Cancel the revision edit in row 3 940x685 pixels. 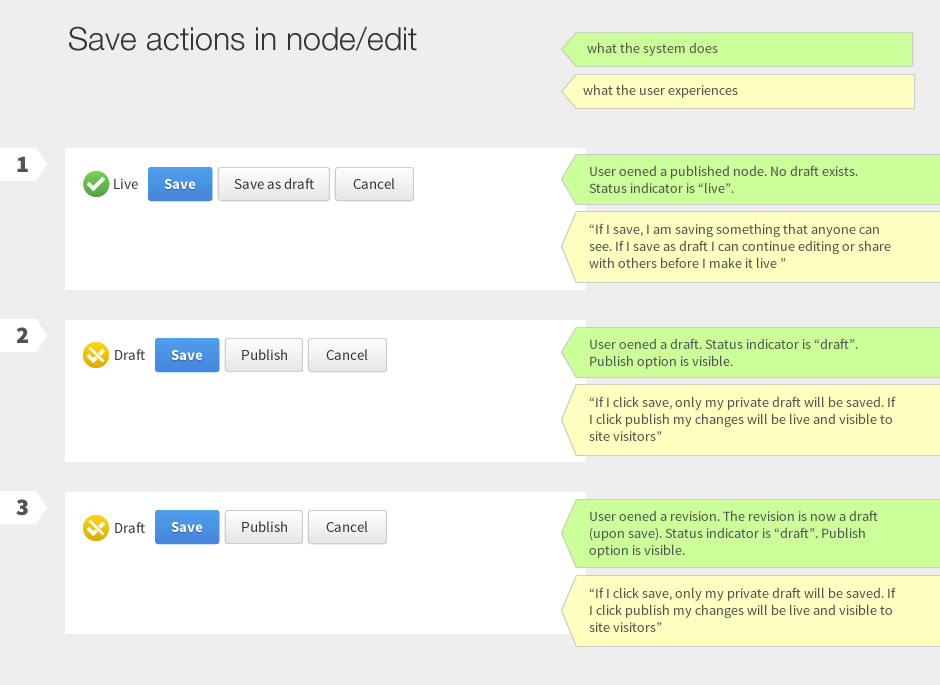(x=347, y=527)
